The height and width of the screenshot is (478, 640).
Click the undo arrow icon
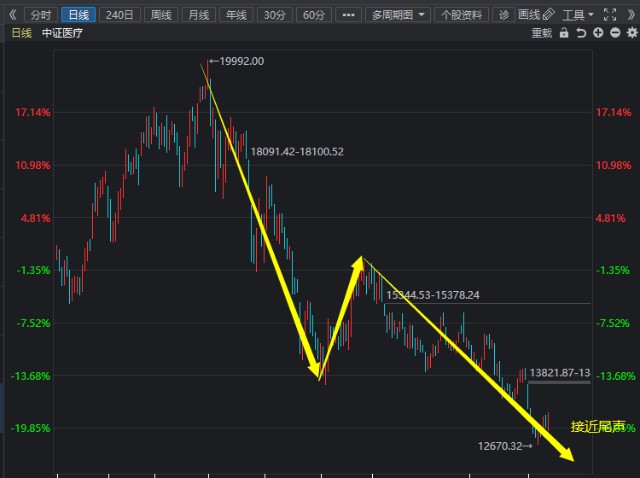[581, 33]
